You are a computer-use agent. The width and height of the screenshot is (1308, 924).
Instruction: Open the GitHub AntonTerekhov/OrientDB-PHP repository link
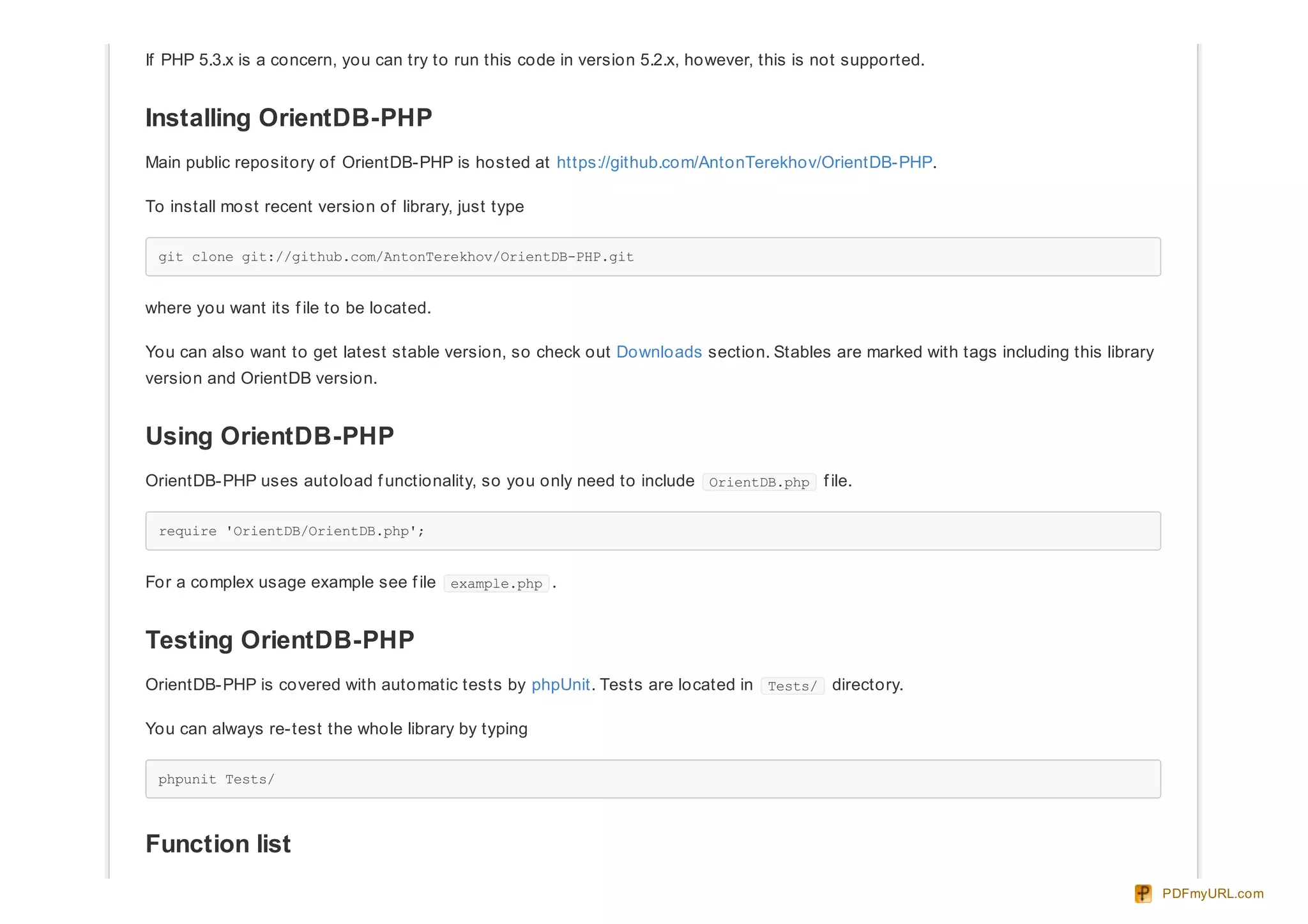pos(743,162)
